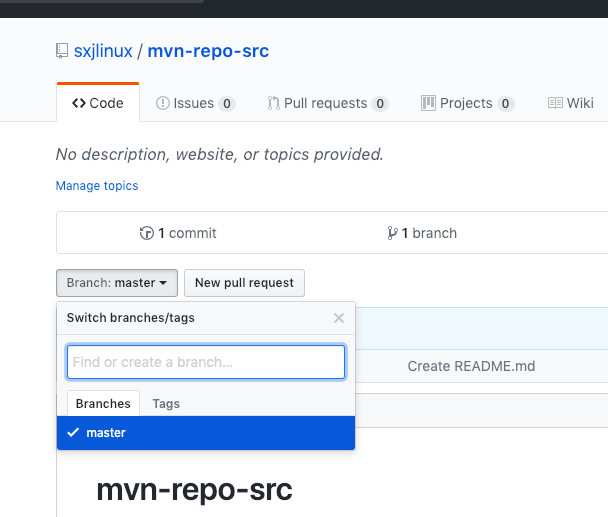Click the New pull request button

click(244, 283)
